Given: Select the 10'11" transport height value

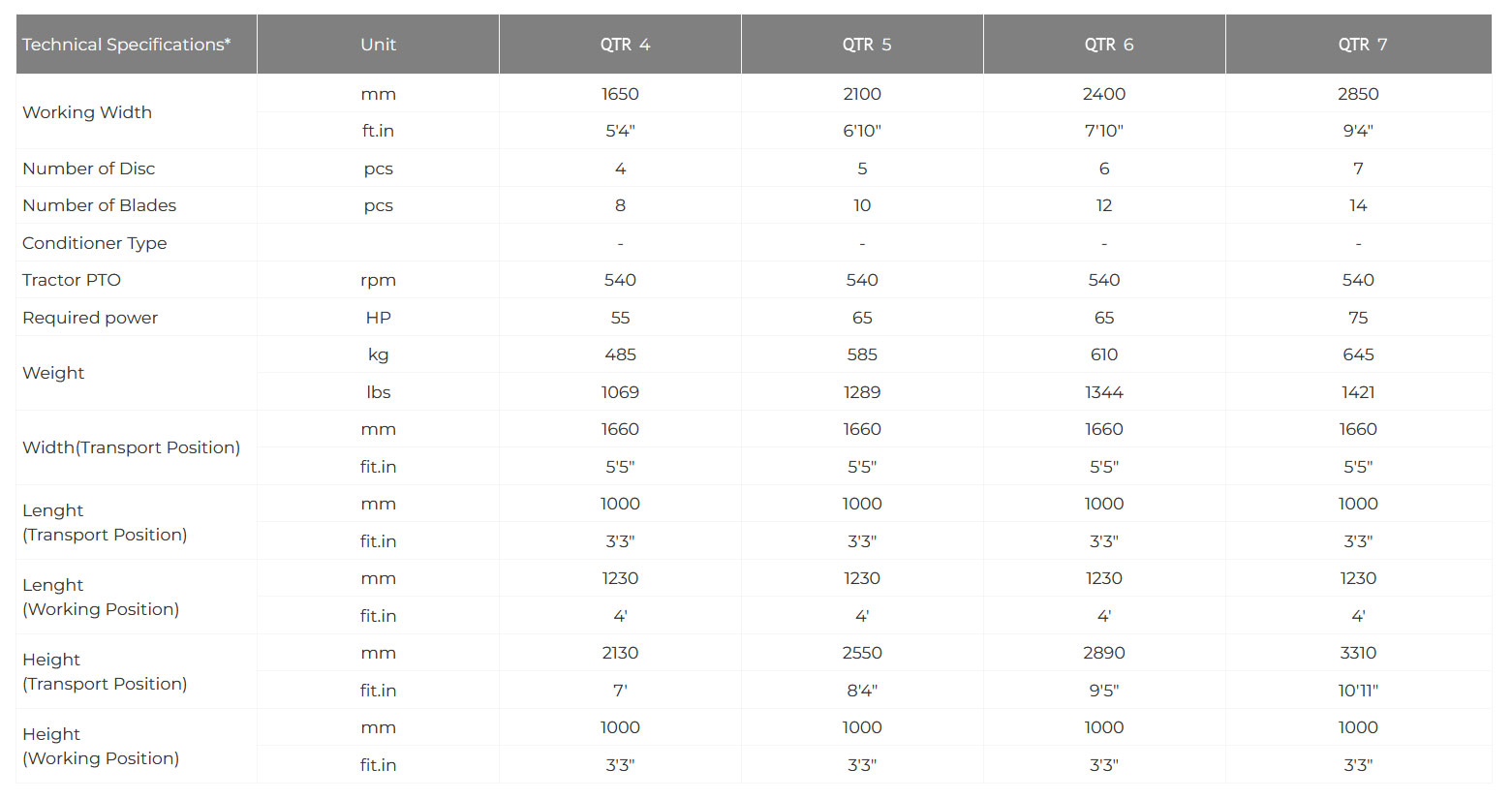Looking at the screenshot, I should coord(1358,691).
